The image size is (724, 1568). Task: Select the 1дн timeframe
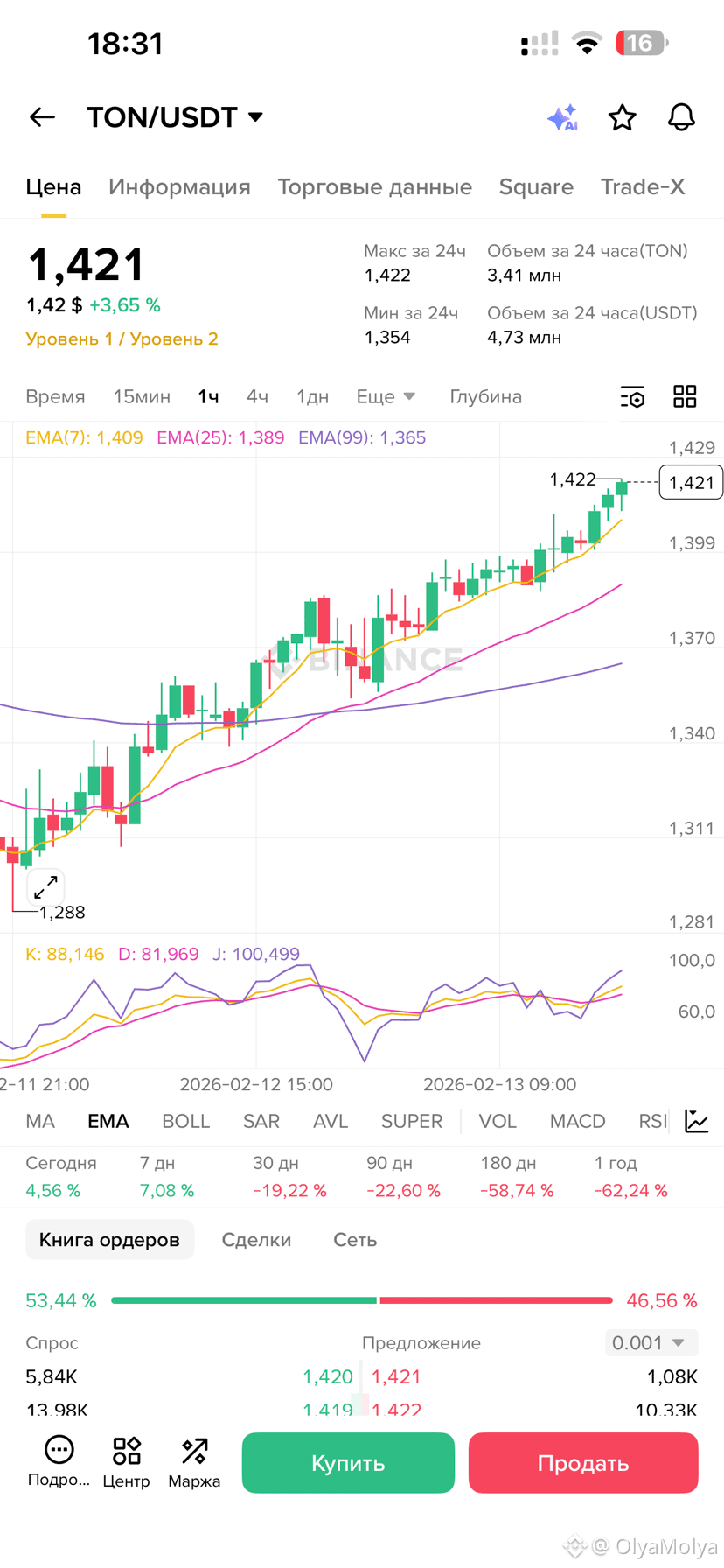point(312,396)
